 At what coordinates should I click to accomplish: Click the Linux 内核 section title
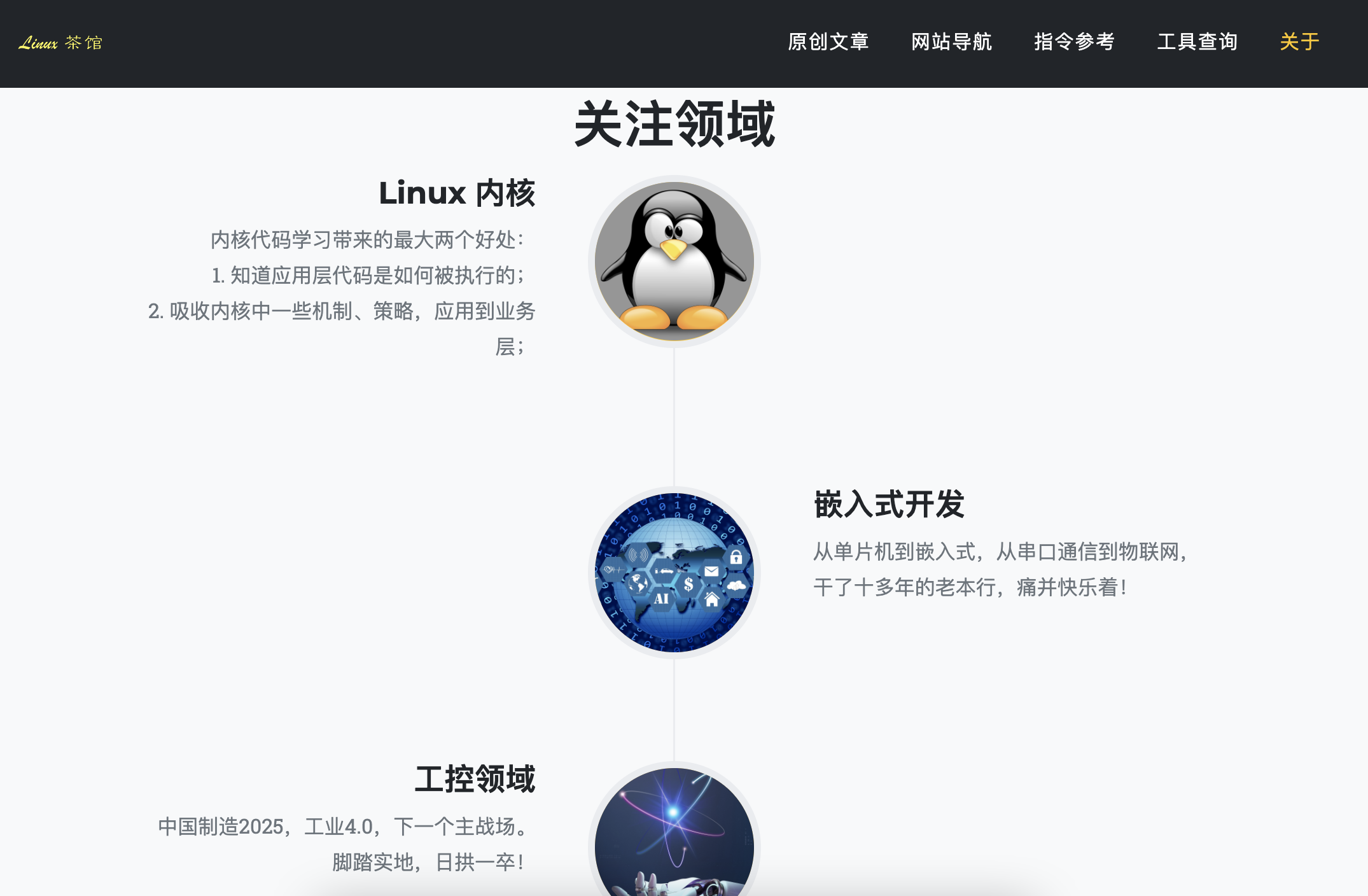click(456, 193)
